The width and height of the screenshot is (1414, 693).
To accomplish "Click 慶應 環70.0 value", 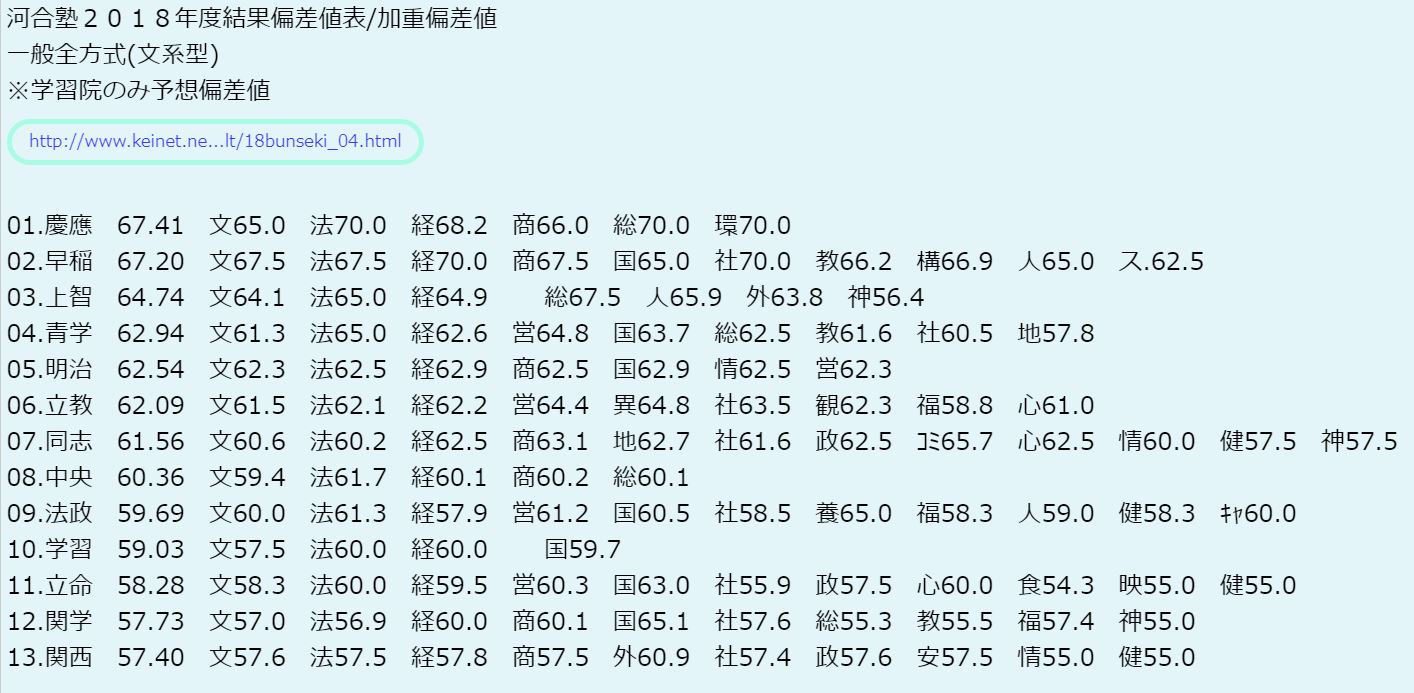I will [753, 226].
